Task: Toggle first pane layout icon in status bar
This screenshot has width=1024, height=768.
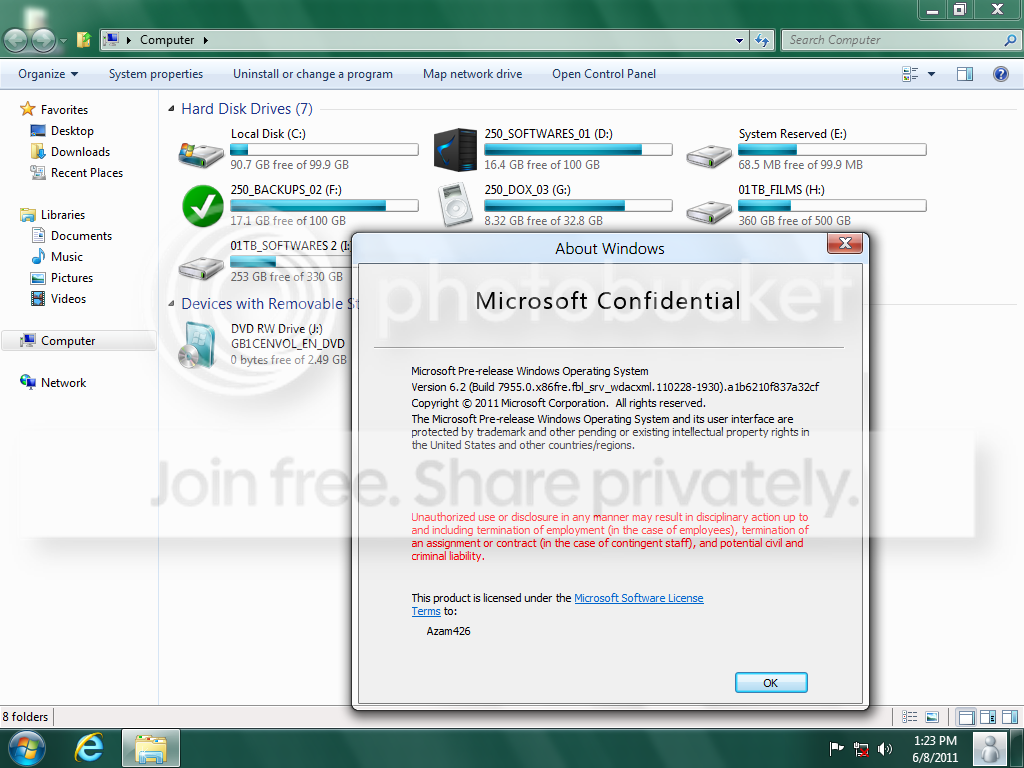Action: coord(966,717)
